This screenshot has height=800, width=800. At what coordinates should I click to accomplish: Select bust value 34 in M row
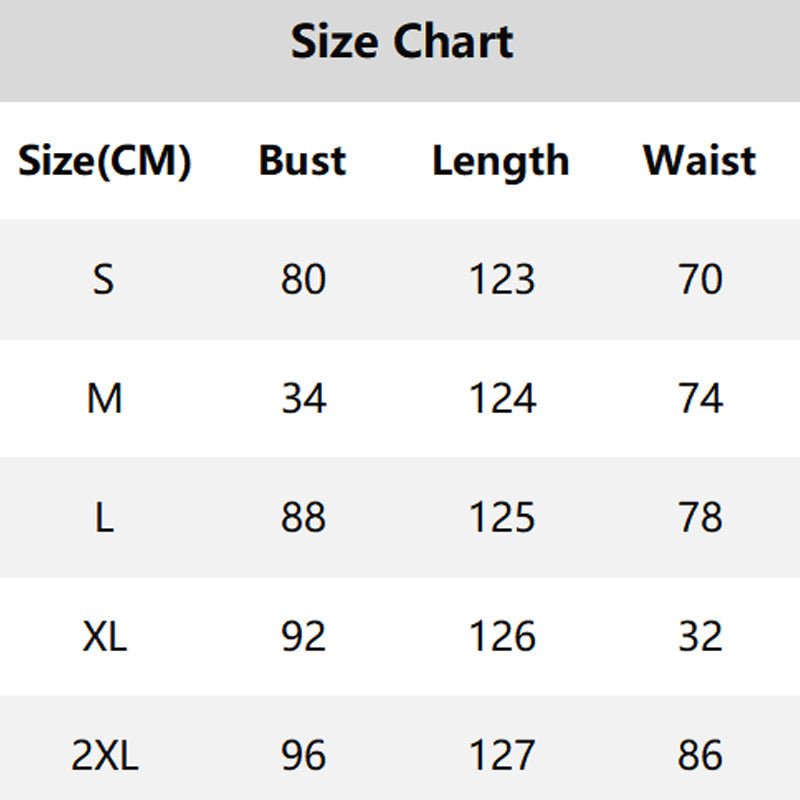[x=303, y=399]
